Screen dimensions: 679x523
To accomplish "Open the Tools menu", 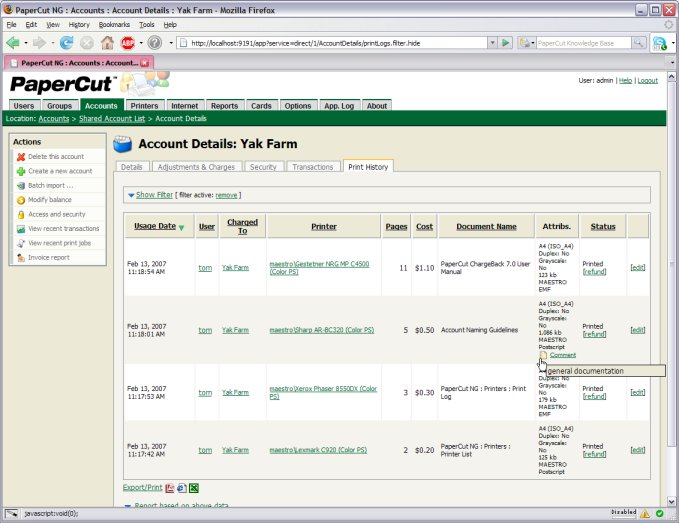I will click(147, 25).
